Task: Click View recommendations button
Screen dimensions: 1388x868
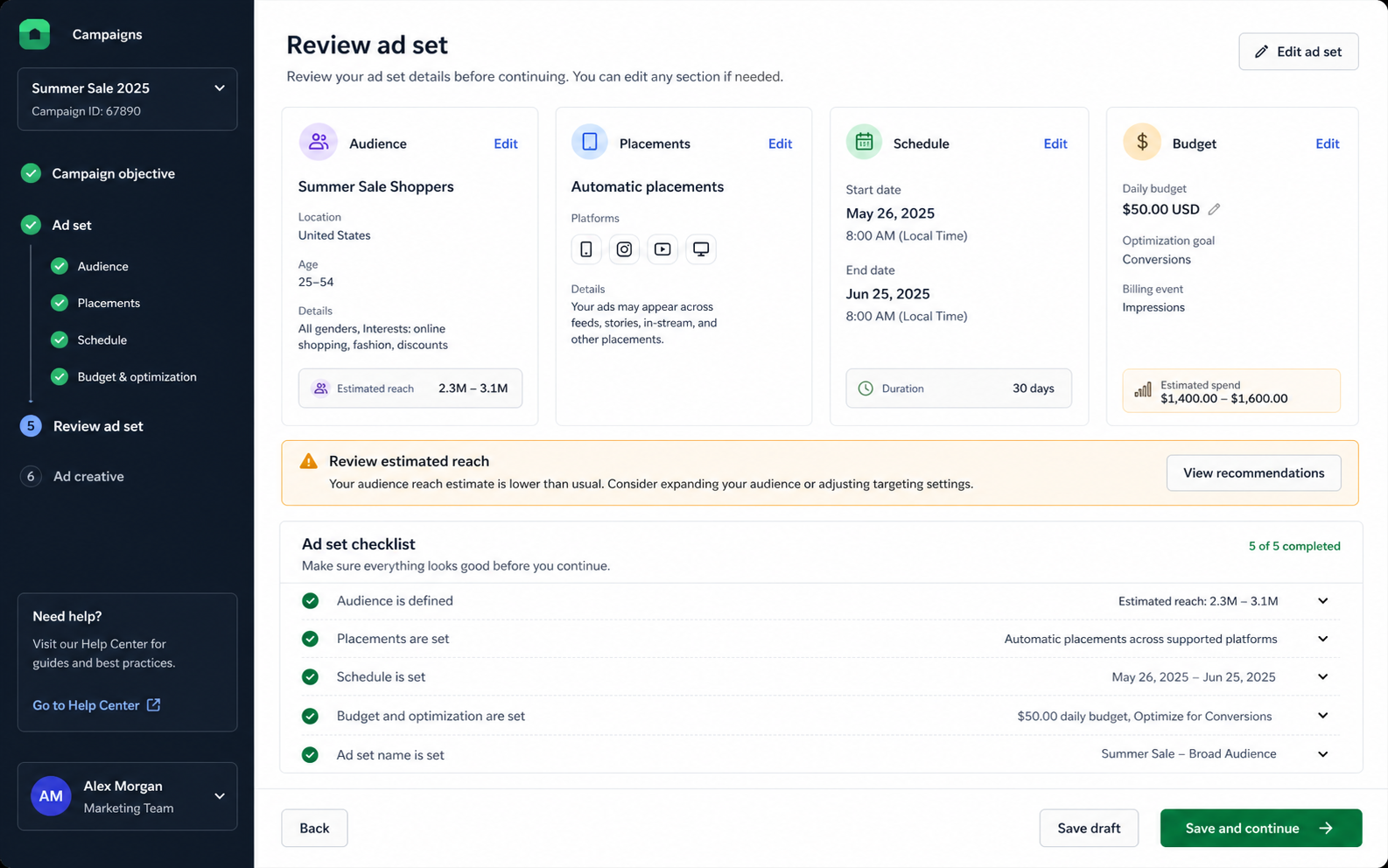Action: (1253, 472)
